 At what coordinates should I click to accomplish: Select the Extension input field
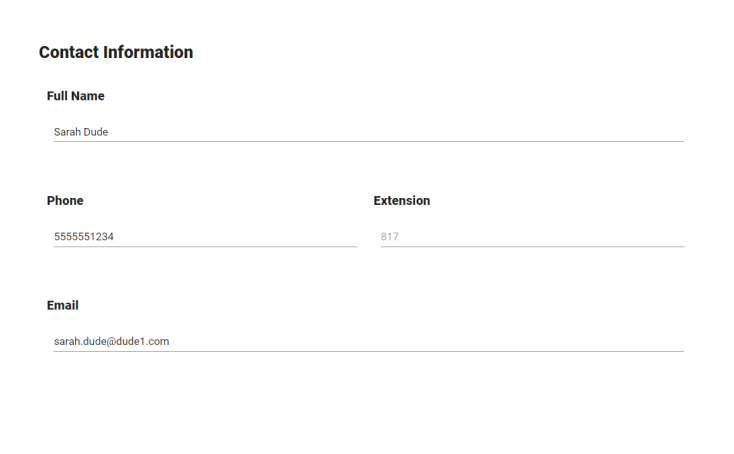click(x=533, y=237)
